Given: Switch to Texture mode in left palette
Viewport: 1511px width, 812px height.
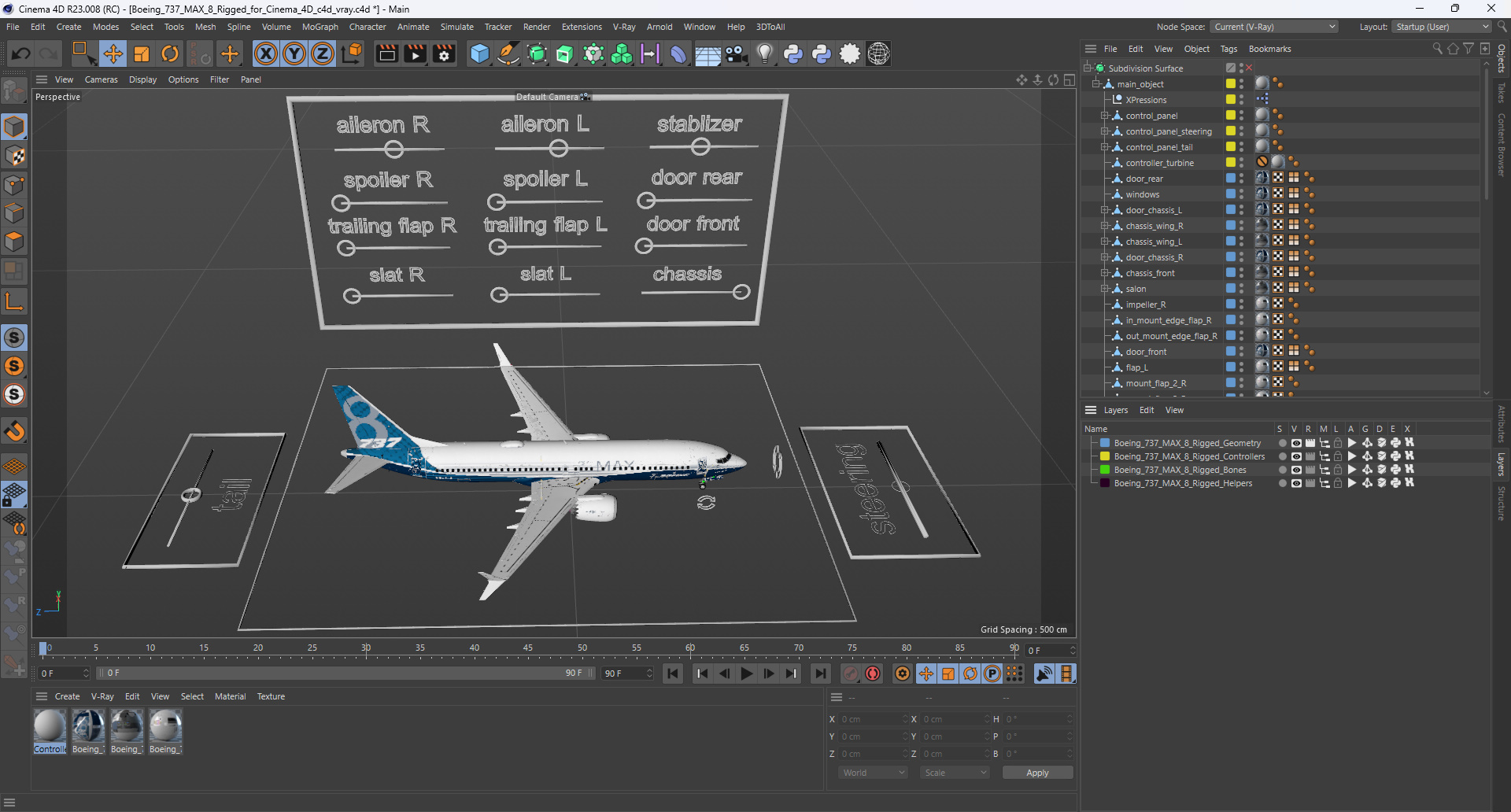Looking at the screenshot, I should click(x=14, y=156).
